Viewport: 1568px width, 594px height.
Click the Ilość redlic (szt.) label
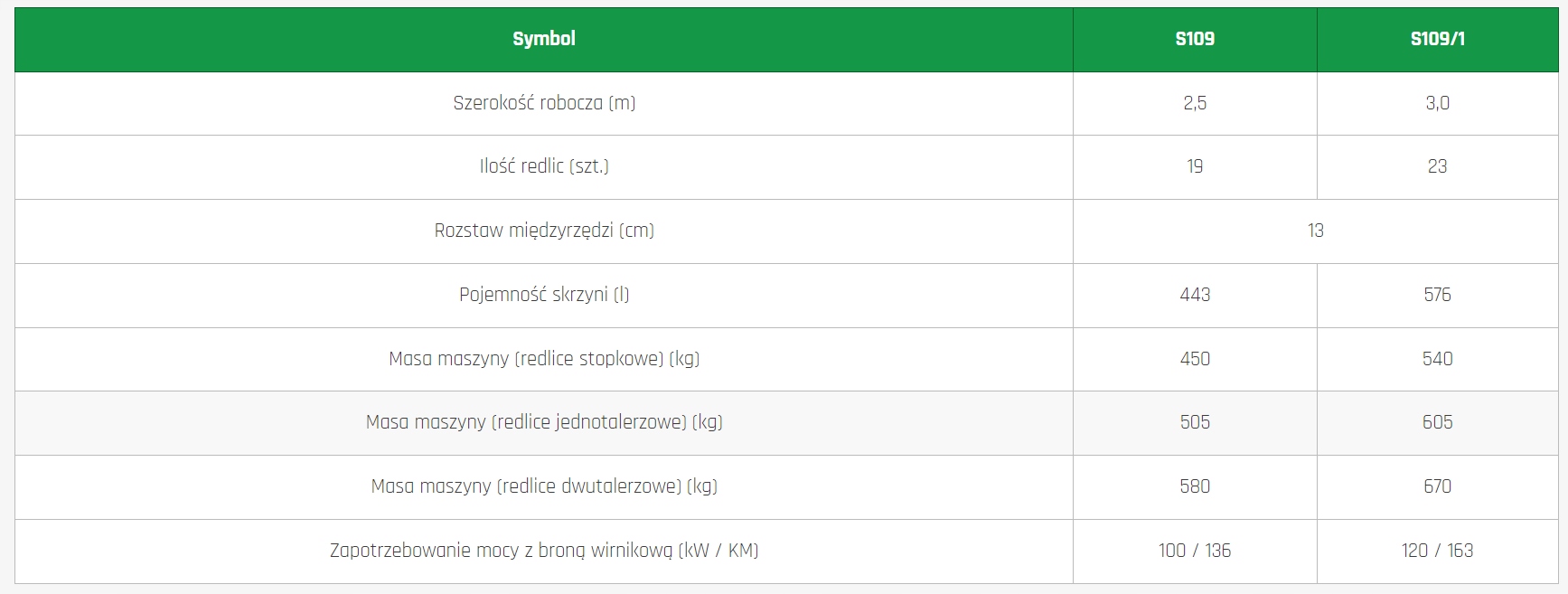544,166
